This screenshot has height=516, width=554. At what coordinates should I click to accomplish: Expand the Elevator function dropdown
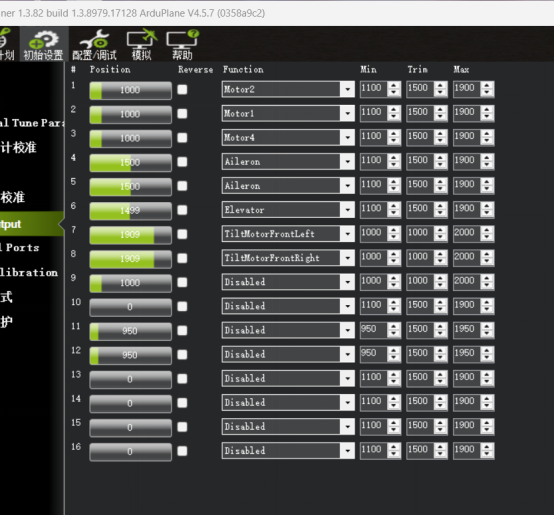pos(347,210)
